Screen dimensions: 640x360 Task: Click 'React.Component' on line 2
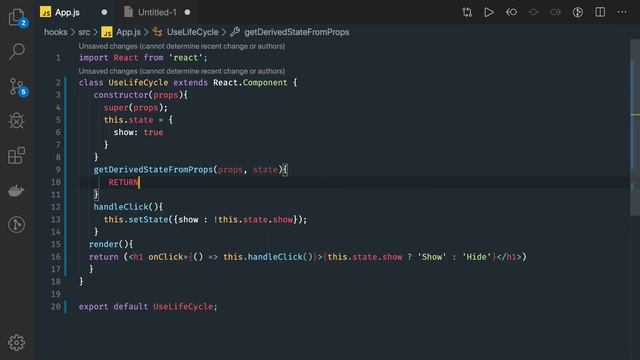coord(250,82)
